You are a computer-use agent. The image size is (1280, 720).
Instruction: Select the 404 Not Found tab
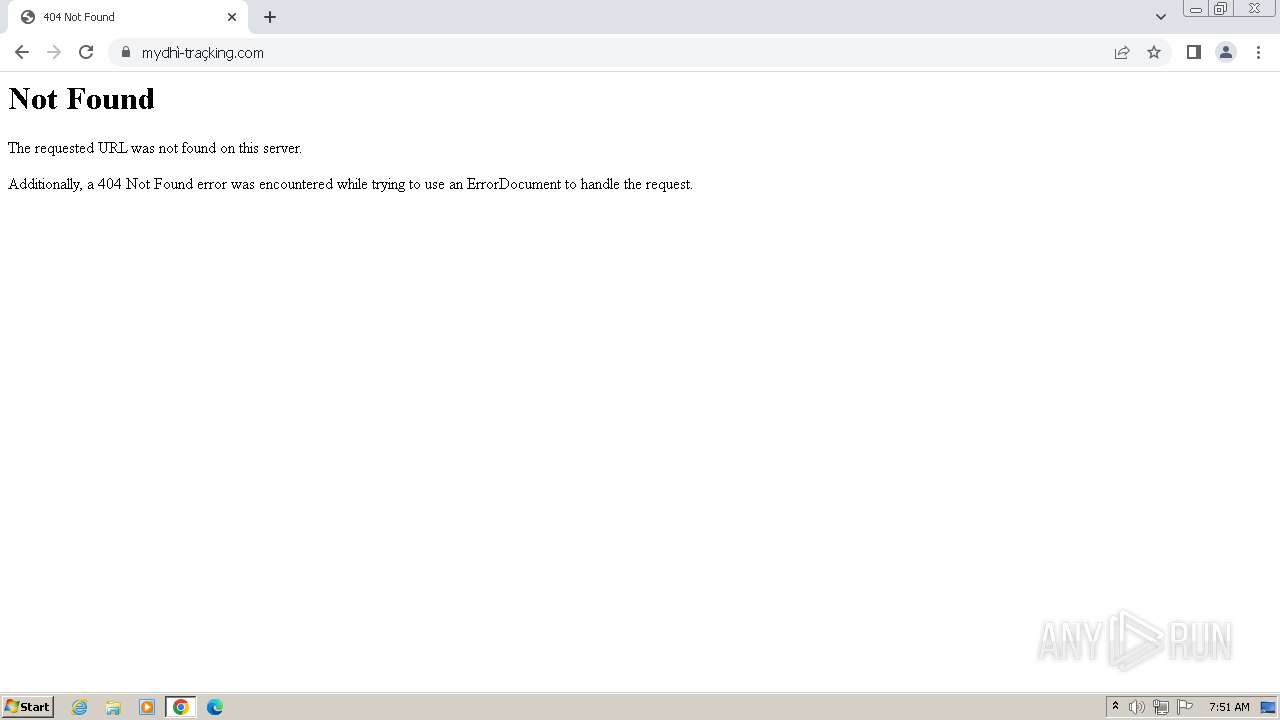[128, 17]
